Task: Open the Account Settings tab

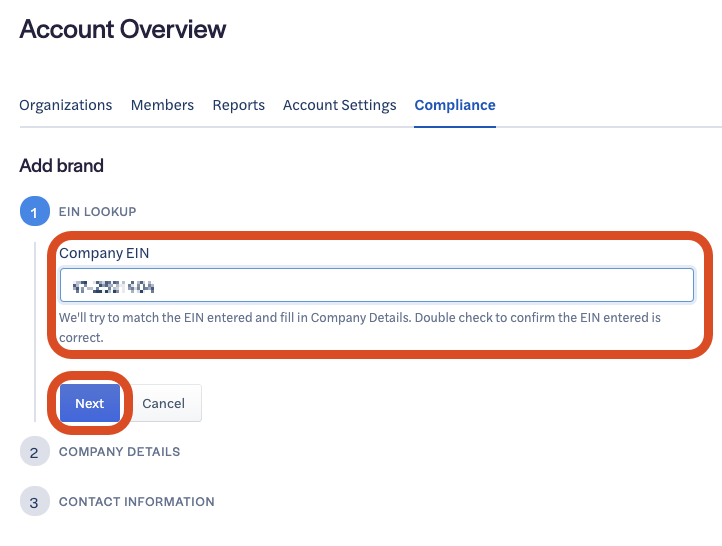Action: [x=340, y=105]
